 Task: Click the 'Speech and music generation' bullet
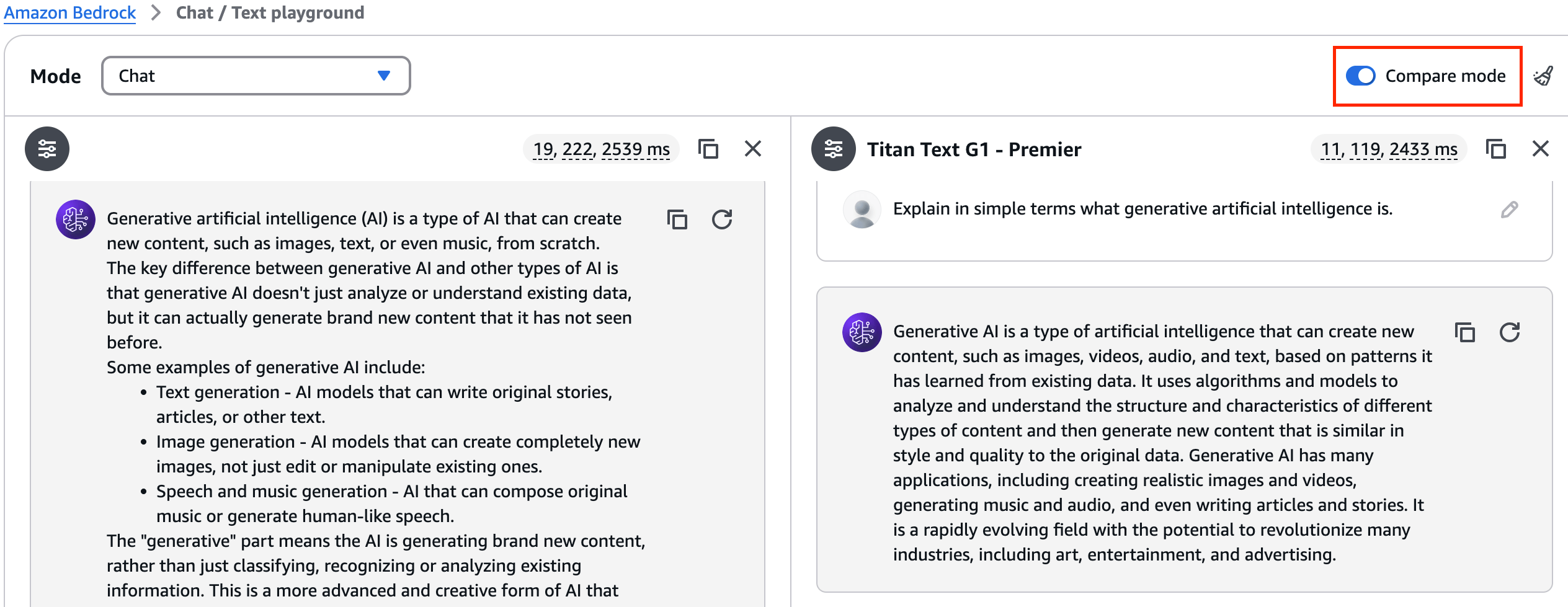392,503
